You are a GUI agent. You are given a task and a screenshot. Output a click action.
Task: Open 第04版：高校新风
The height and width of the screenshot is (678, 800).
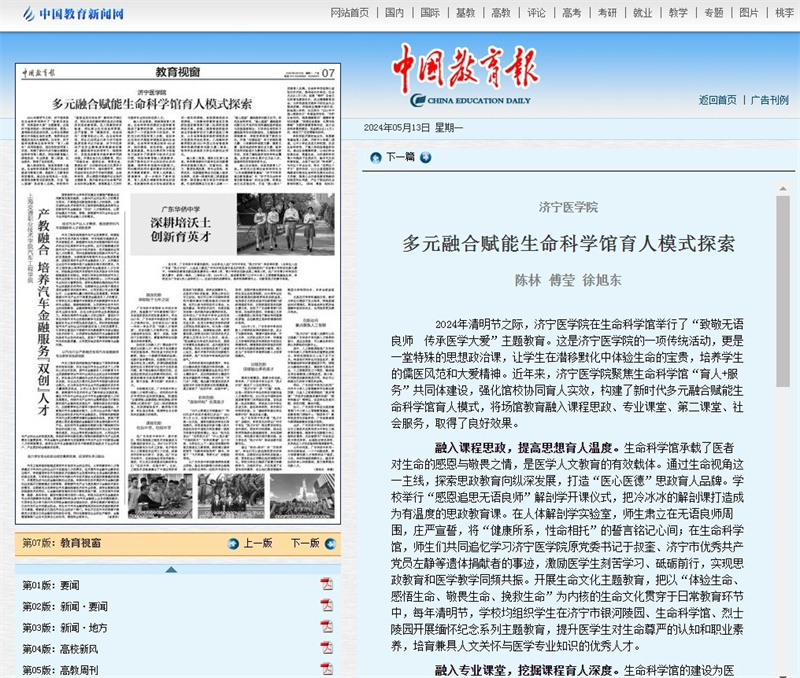coord(60,649)
